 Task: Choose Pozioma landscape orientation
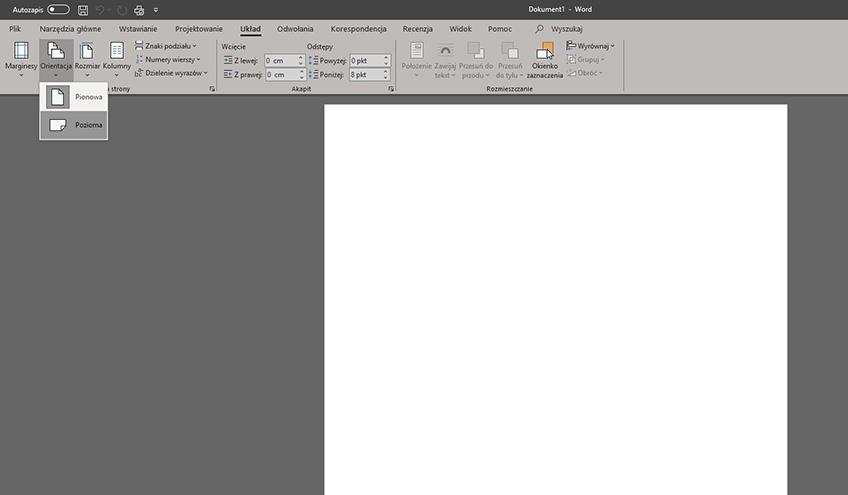pyautogui.click(x=74, y=125)
